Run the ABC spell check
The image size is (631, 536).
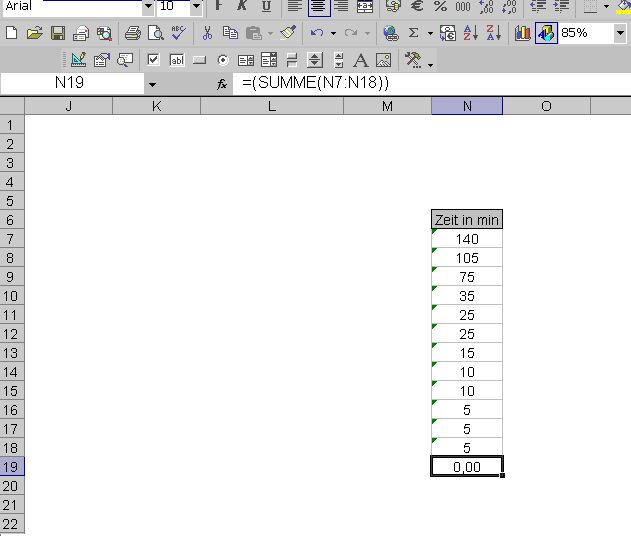[178, 33]
